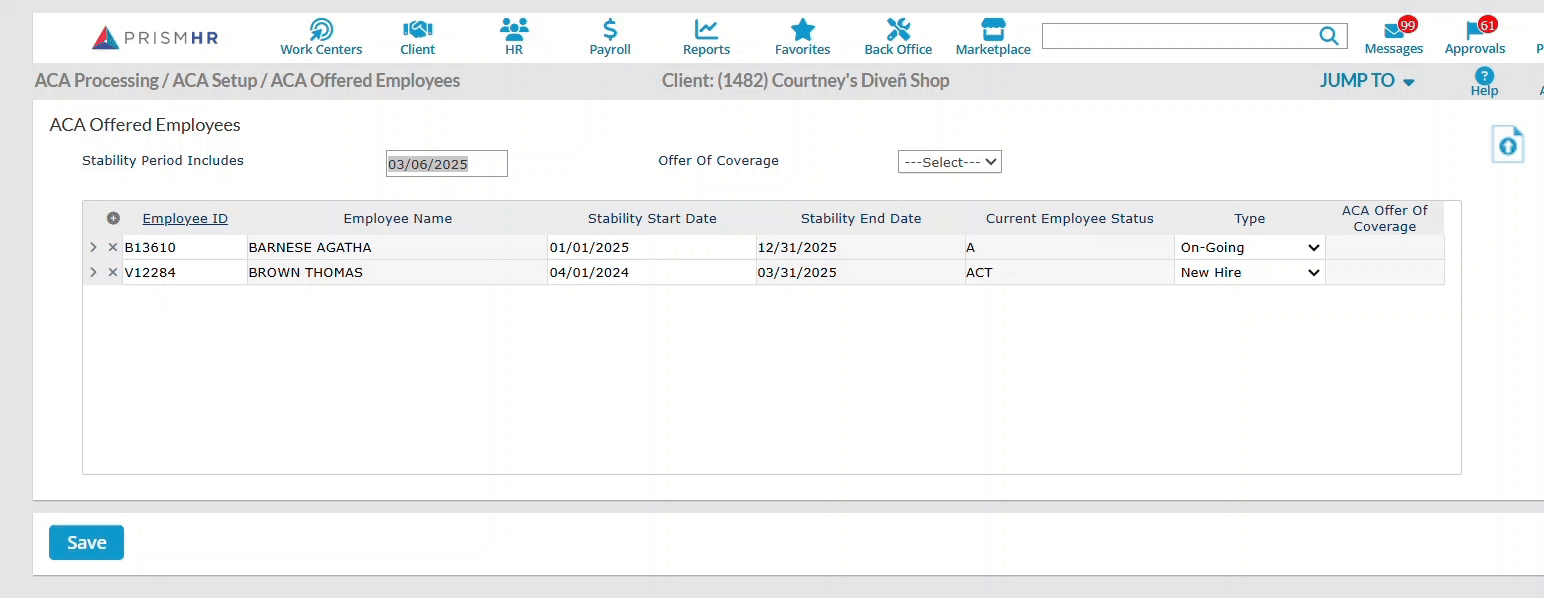Open Type dropdown for BARNESE AGATHA

1249,248
